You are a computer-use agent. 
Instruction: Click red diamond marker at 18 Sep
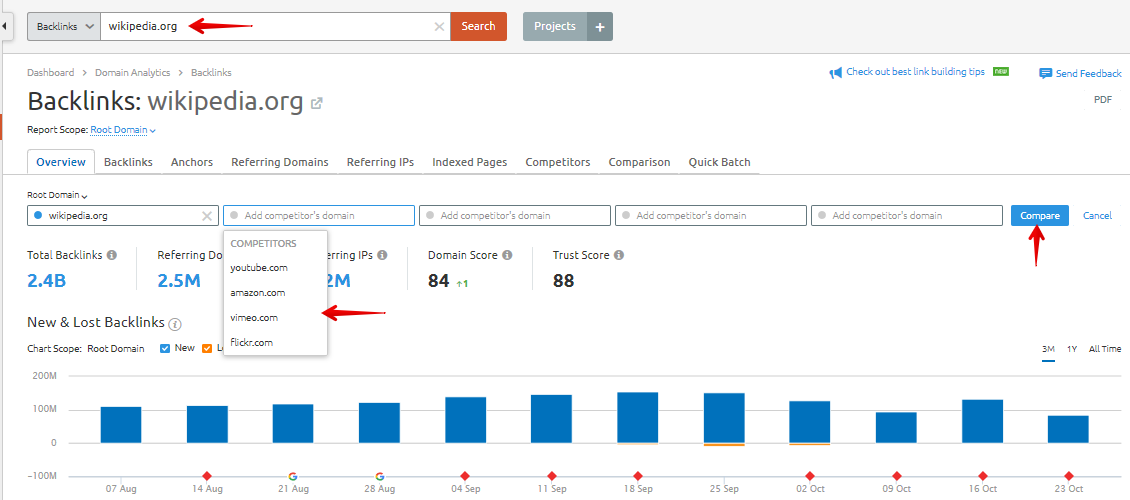pos(637,476)
